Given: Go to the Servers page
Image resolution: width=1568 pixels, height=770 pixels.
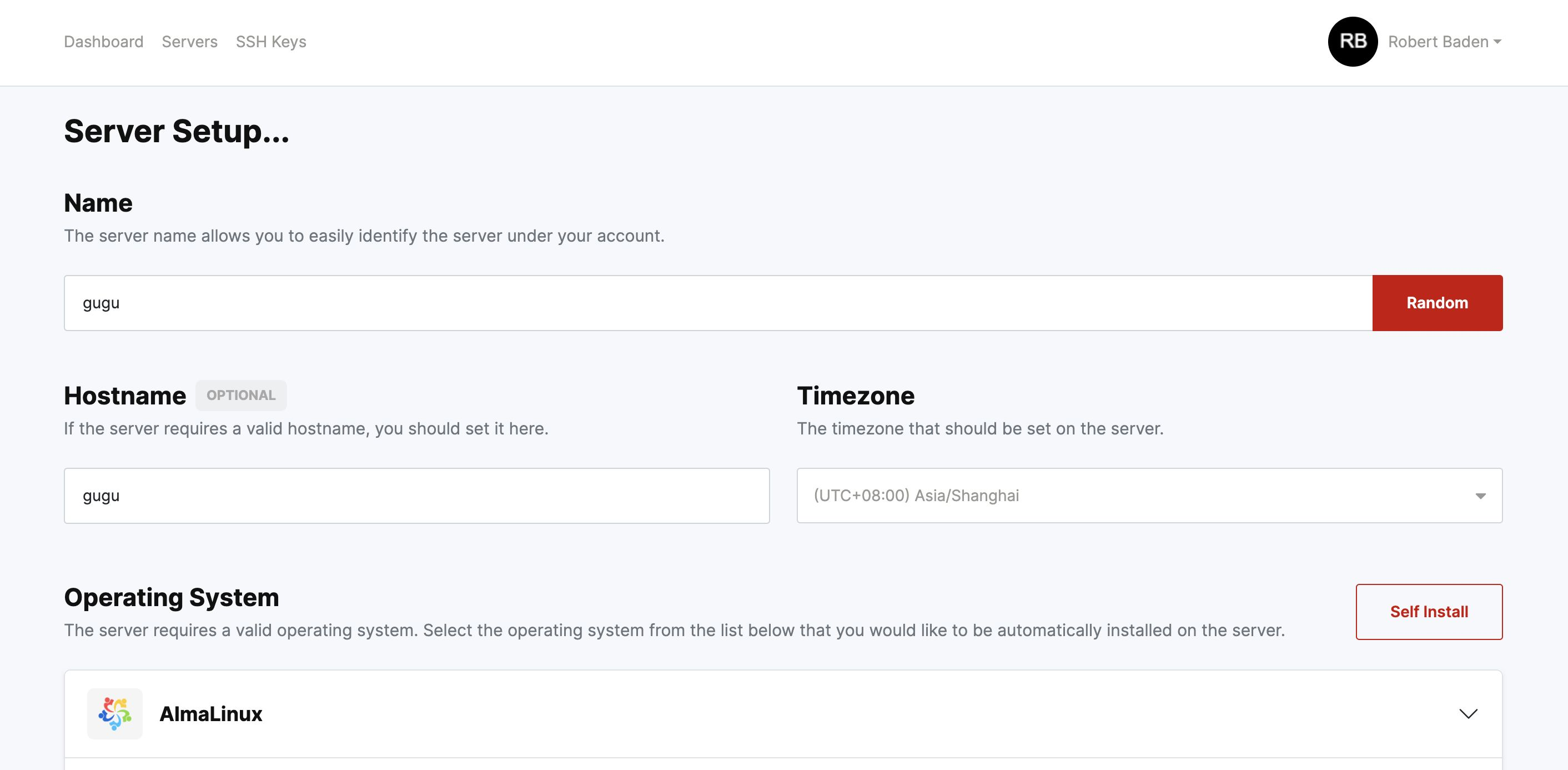Looking at the screenshot, I should click(189, 42).
